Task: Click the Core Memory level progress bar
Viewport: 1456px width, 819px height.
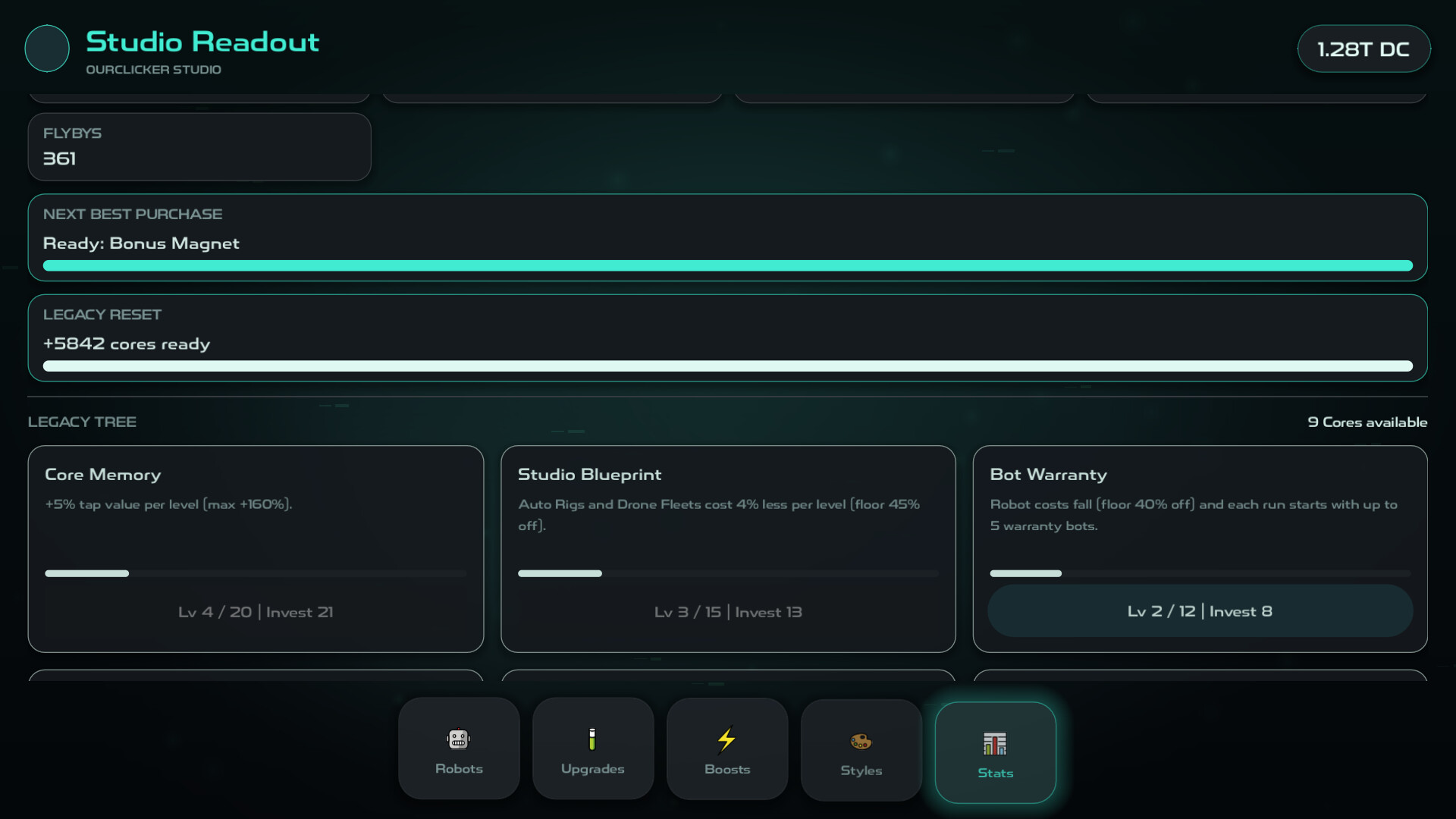Action: [x=256, y=573]
